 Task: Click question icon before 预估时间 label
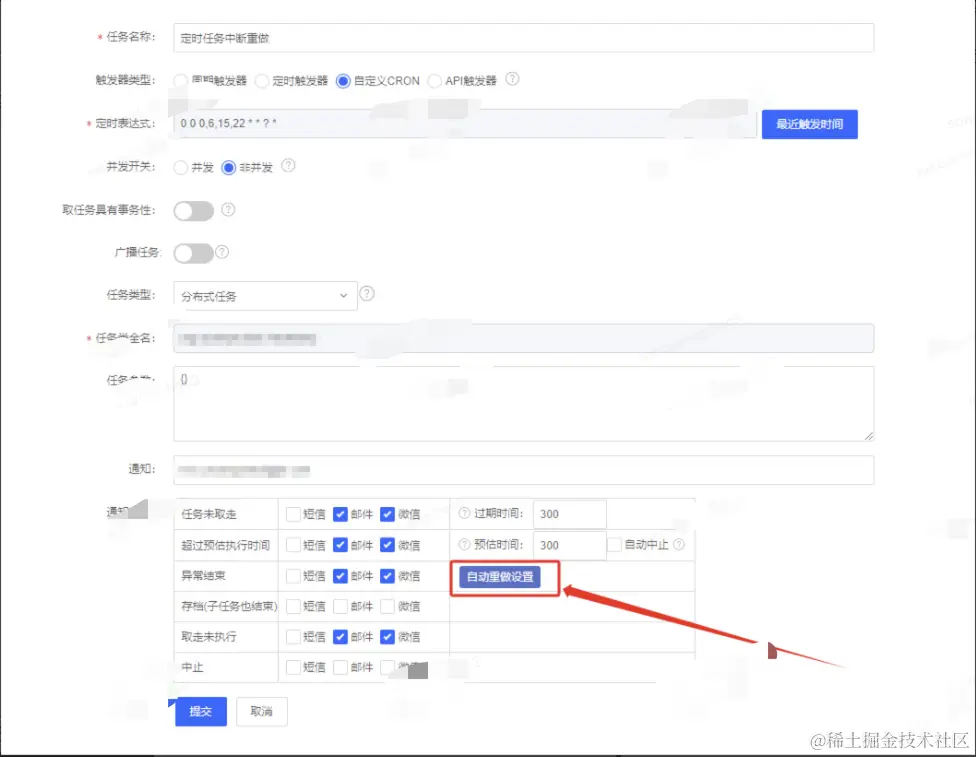coord(464,545)
